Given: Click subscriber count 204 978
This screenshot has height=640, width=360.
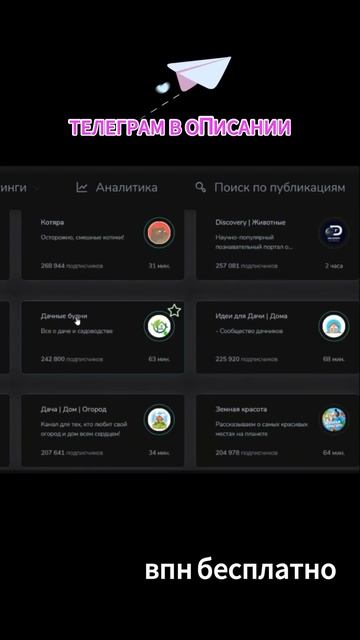Looking at the screenshot, I should pyautogui.click(x=227, y=453).
